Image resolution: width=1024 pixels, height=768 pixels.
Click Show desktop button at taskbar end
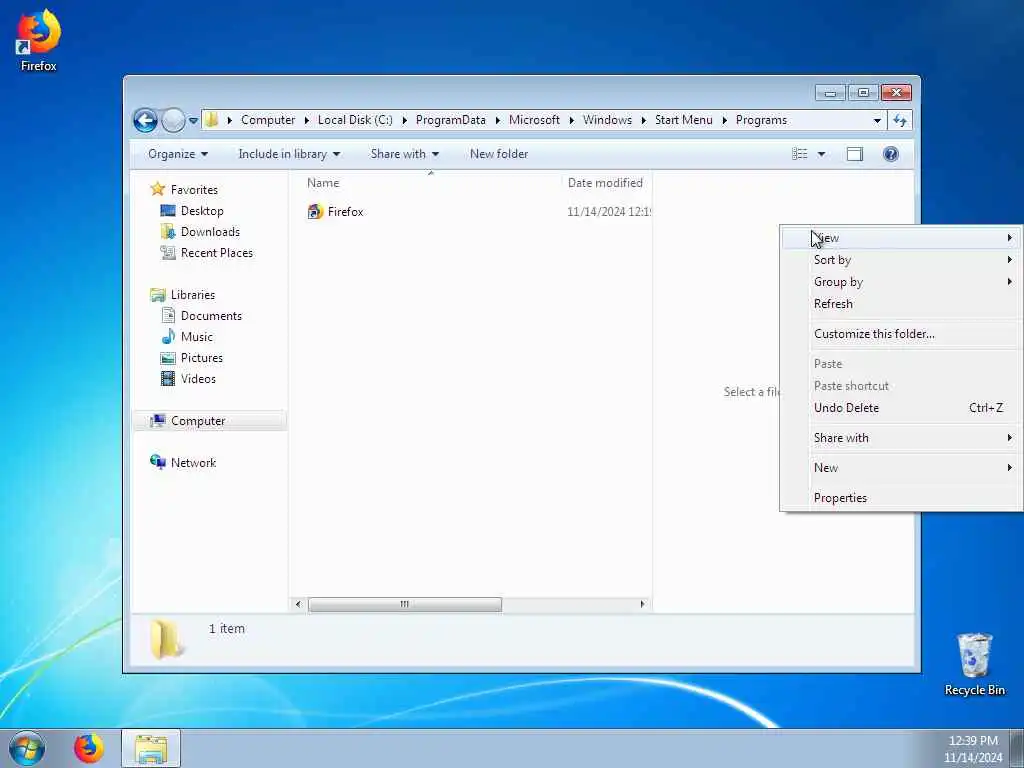(x=1017, y=748)
